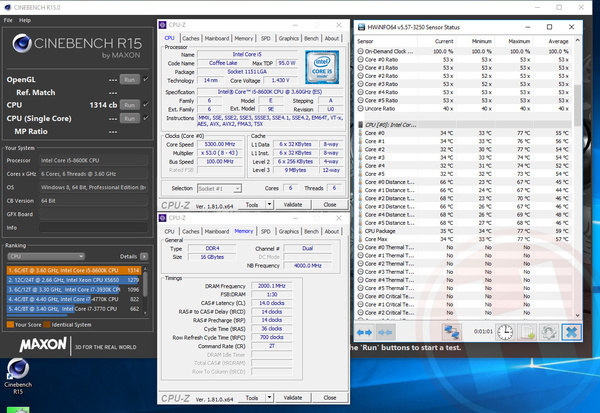Open HWiNFO network remote monitoring icon

451,332
